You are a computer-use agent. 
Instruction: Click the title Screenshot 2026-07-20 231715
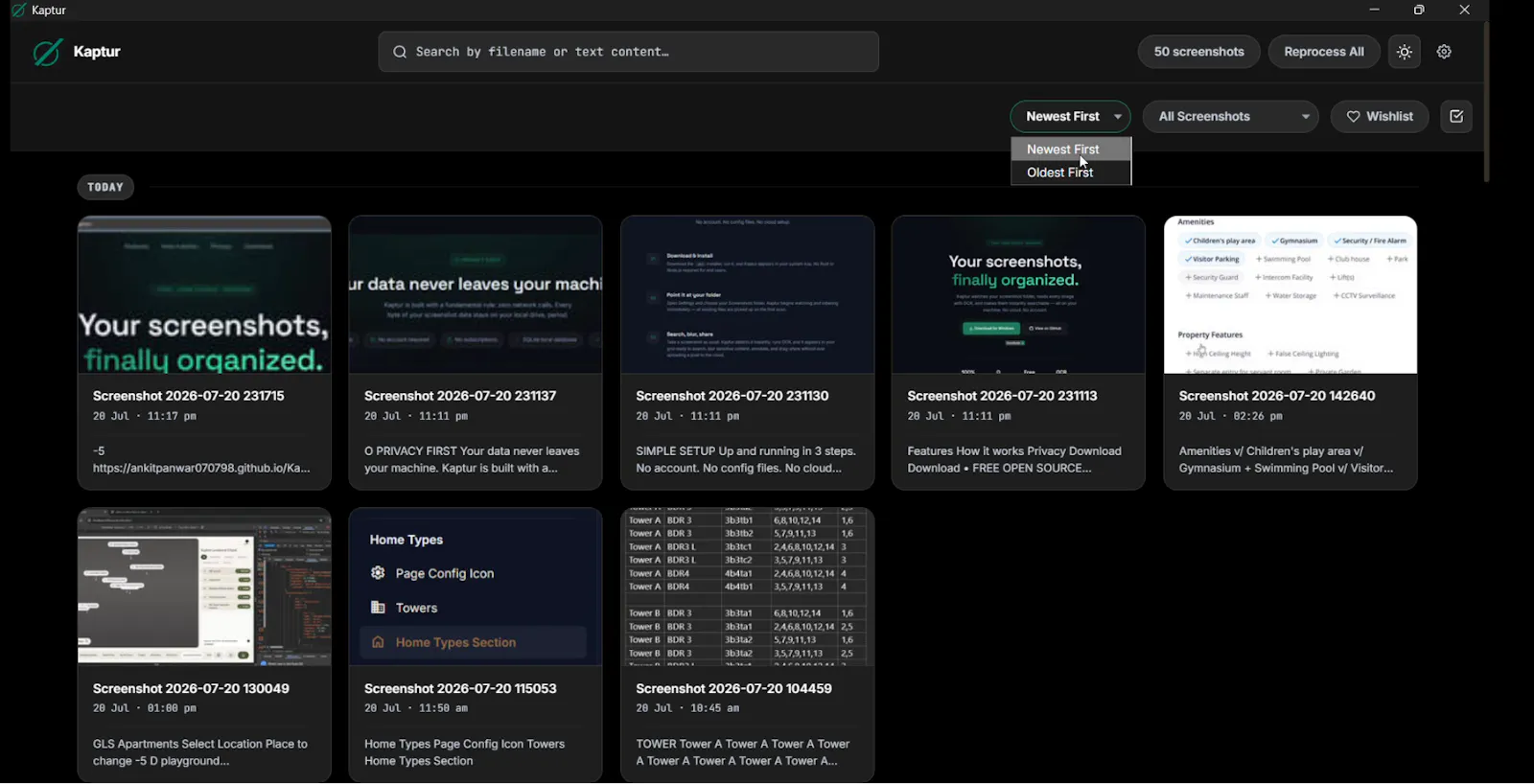tap(189, 396)
